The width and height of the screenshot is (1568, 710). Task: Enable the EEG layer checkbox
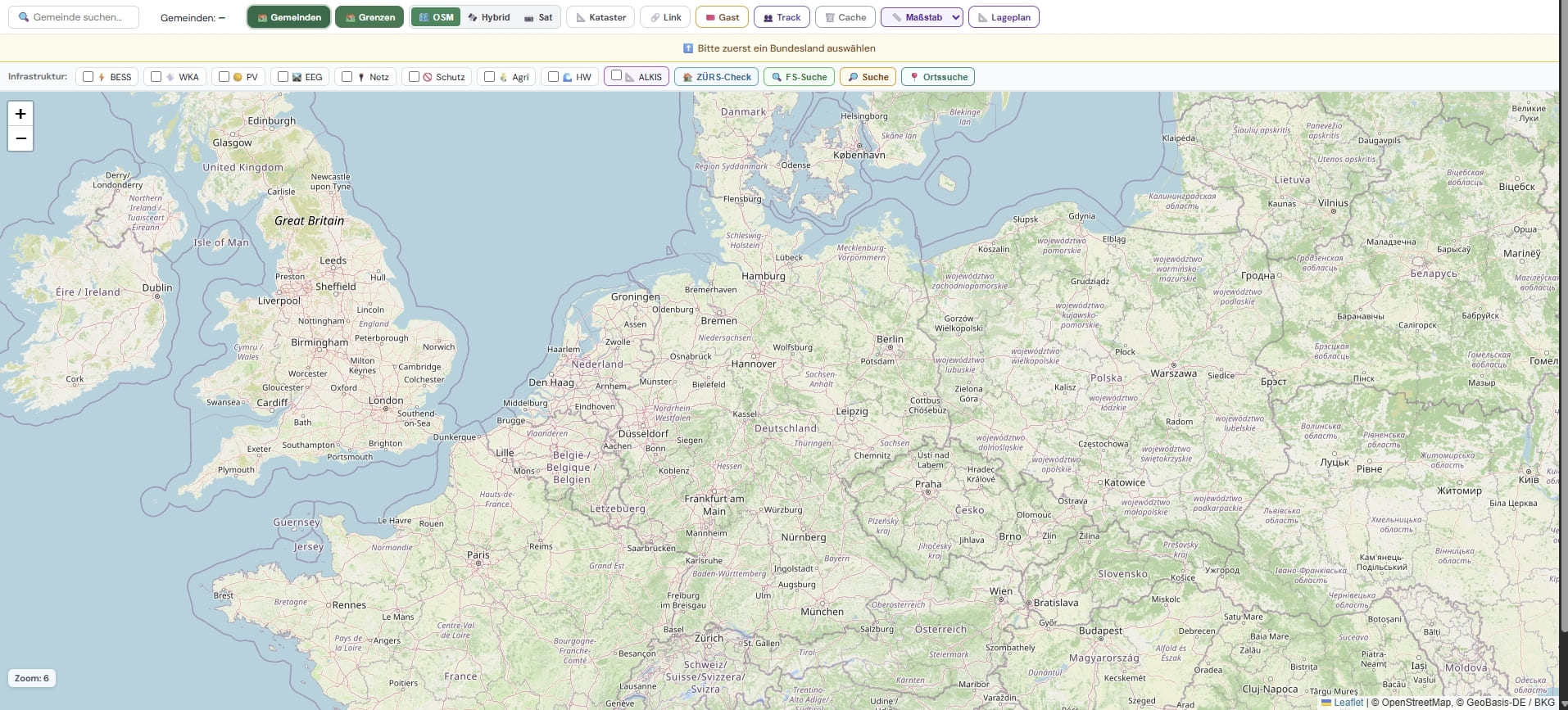point(283,77)
